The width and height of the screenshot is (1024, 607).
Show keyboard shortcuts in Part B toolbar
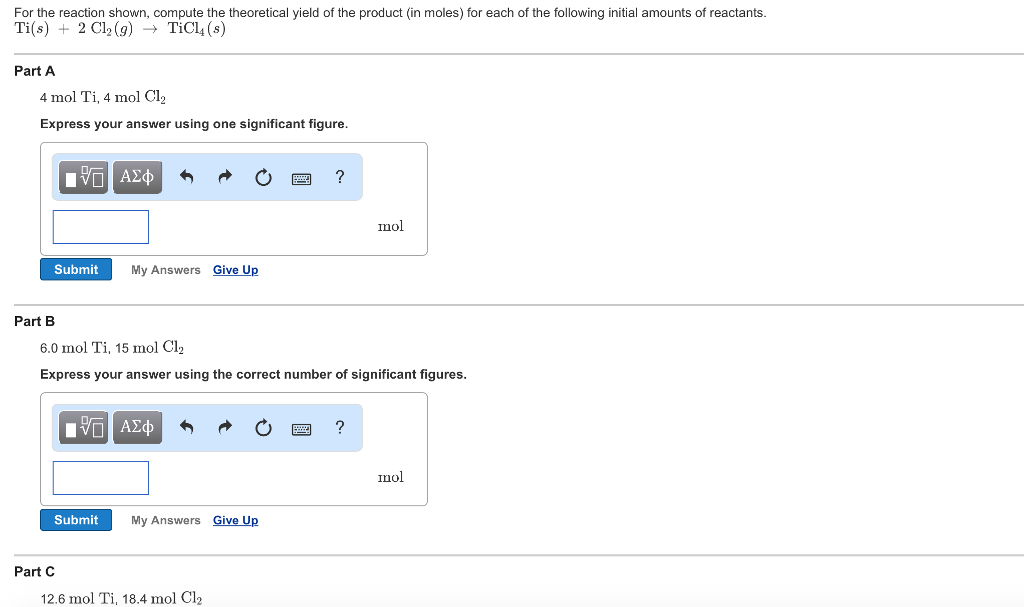301,429
